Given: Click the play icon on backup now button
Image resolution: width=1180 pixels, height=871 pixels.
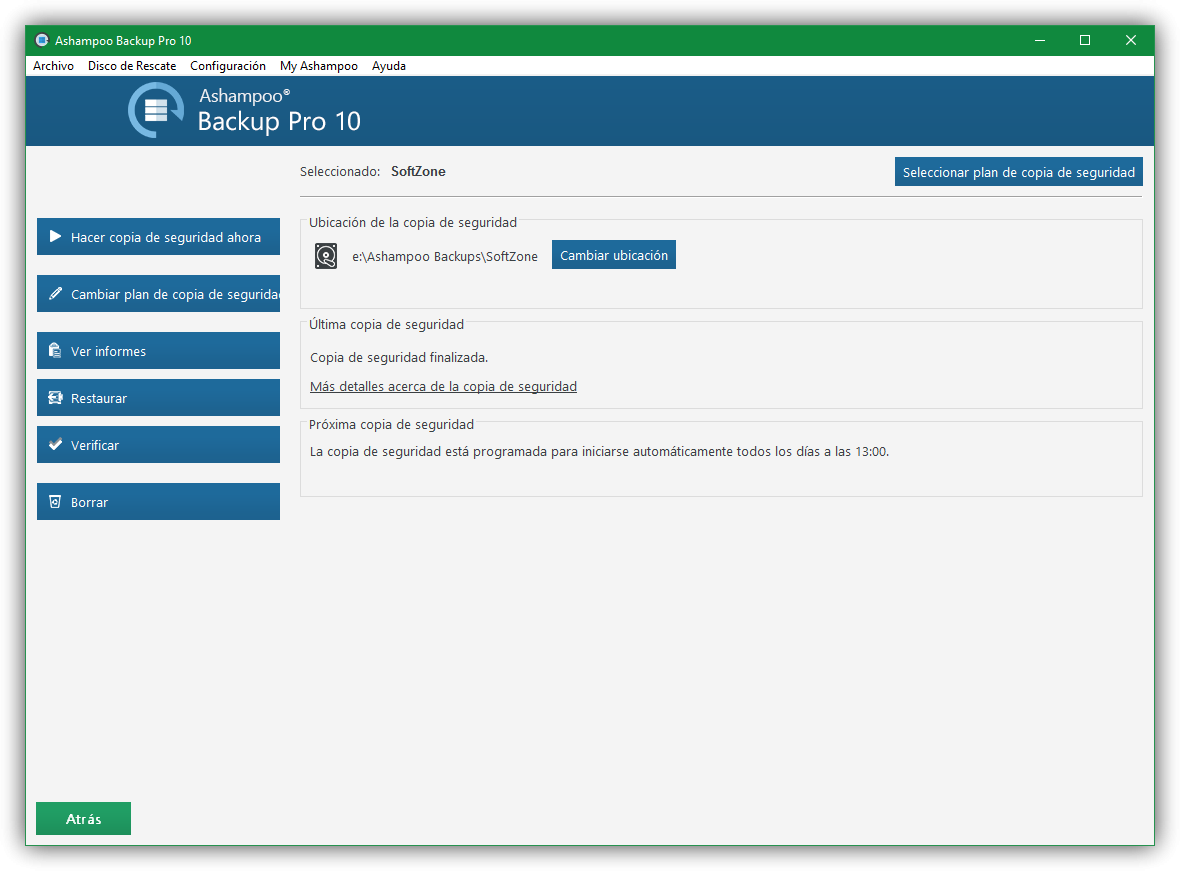Looking at the screenshot, I should 55,236.
